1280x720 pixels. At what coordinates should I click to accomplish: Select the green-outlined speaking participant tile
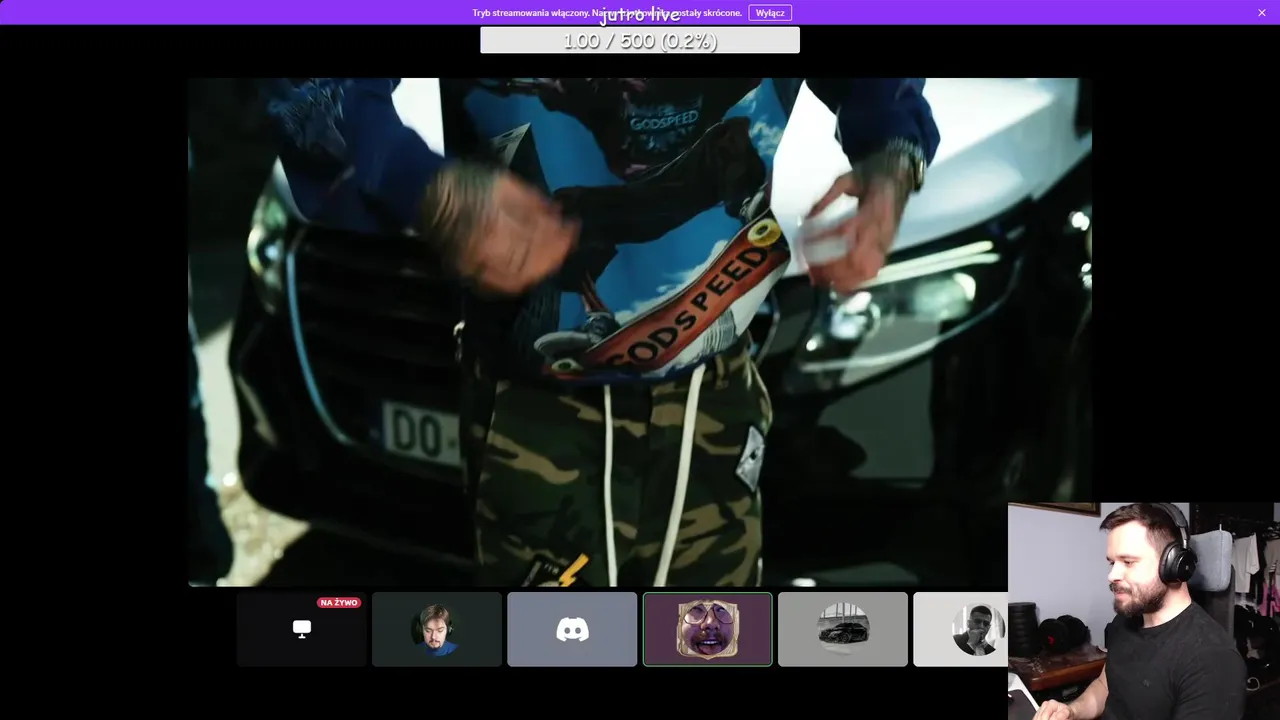pyautogui.click(x=708, y=629)
